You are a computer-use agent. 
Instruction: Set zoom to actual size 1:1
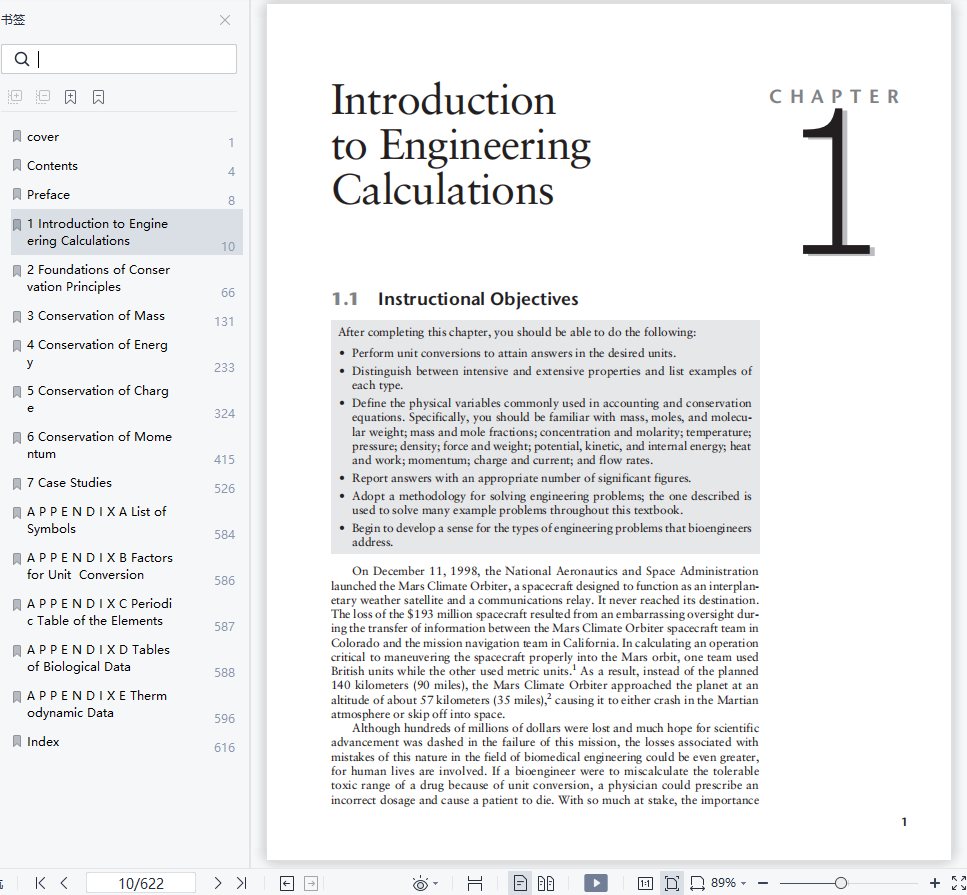click(645, 883)
